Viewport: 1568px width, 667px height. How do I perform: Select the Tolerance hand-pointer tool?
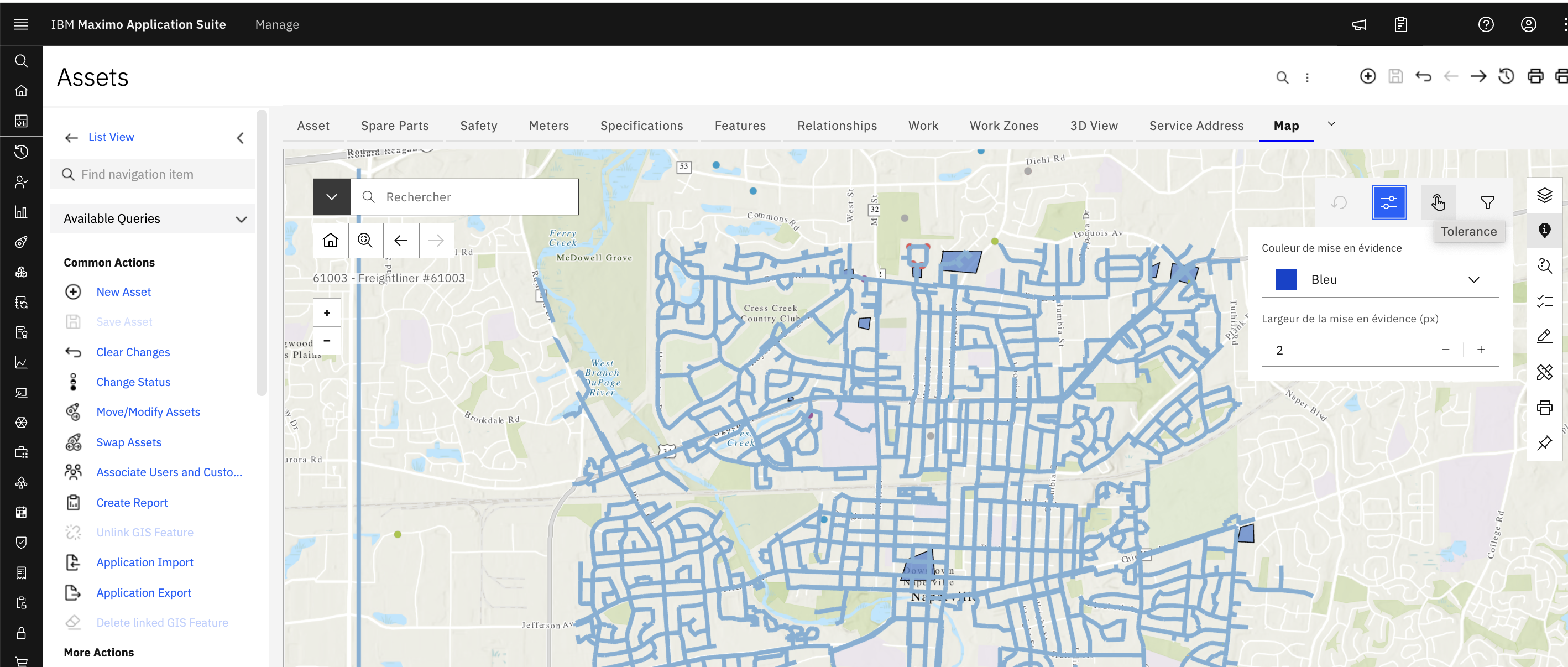[x=1438, y=202]
